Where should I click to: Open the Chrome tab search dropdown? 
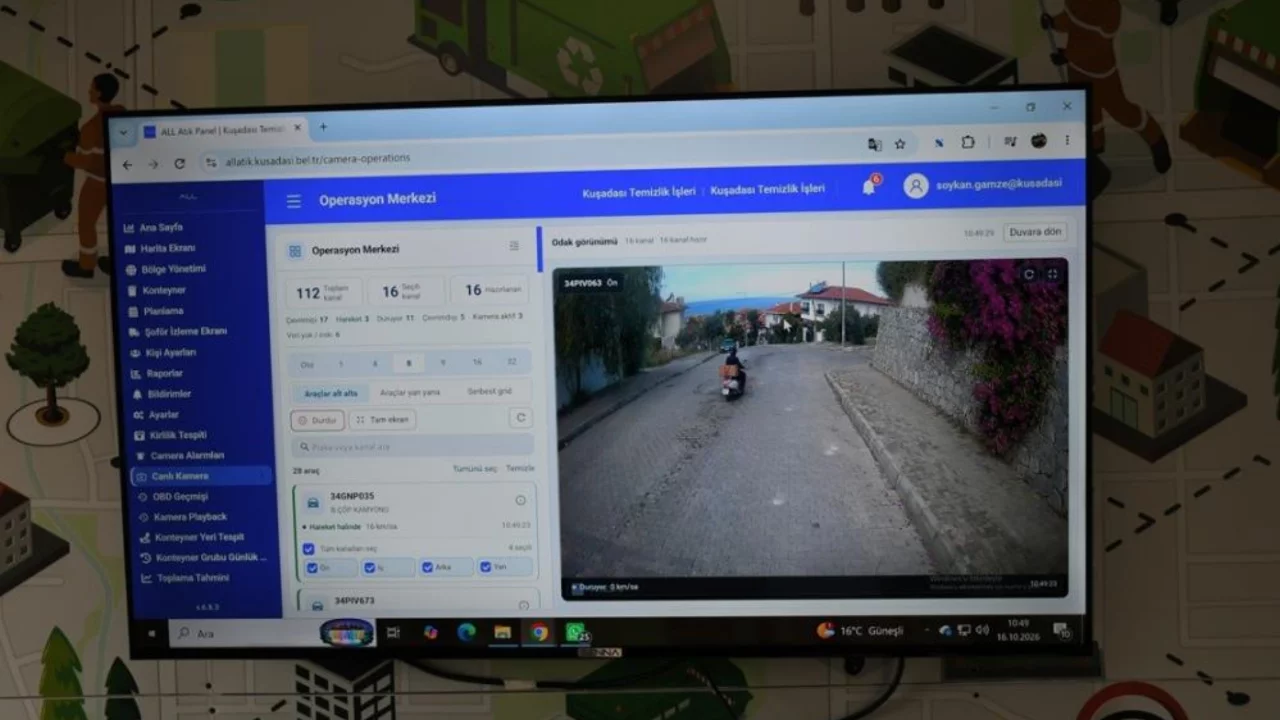(123, 132)
